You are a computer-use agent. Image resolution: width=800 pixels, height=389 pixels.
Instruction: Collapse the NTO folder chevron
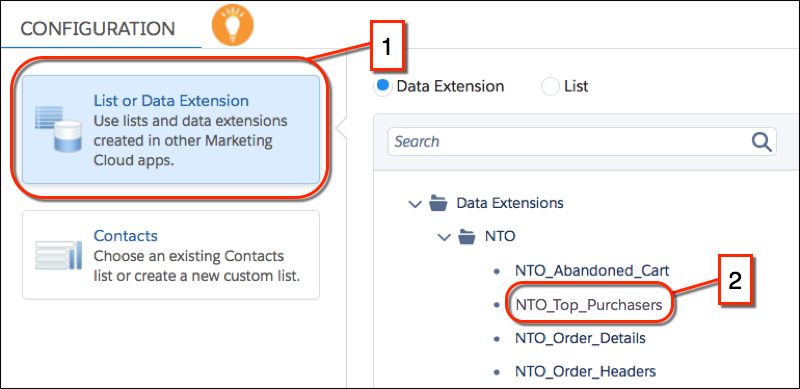[444, 237]
